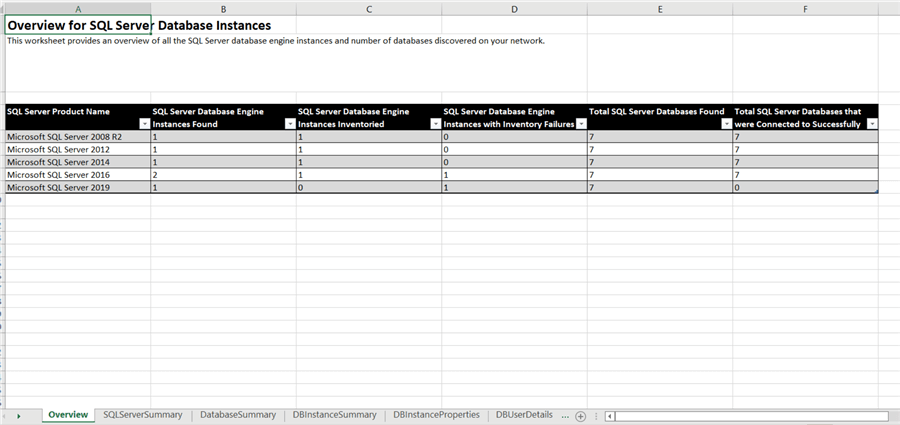
Task: Show more sheet tabs via ellipsis
Action: 565,415
